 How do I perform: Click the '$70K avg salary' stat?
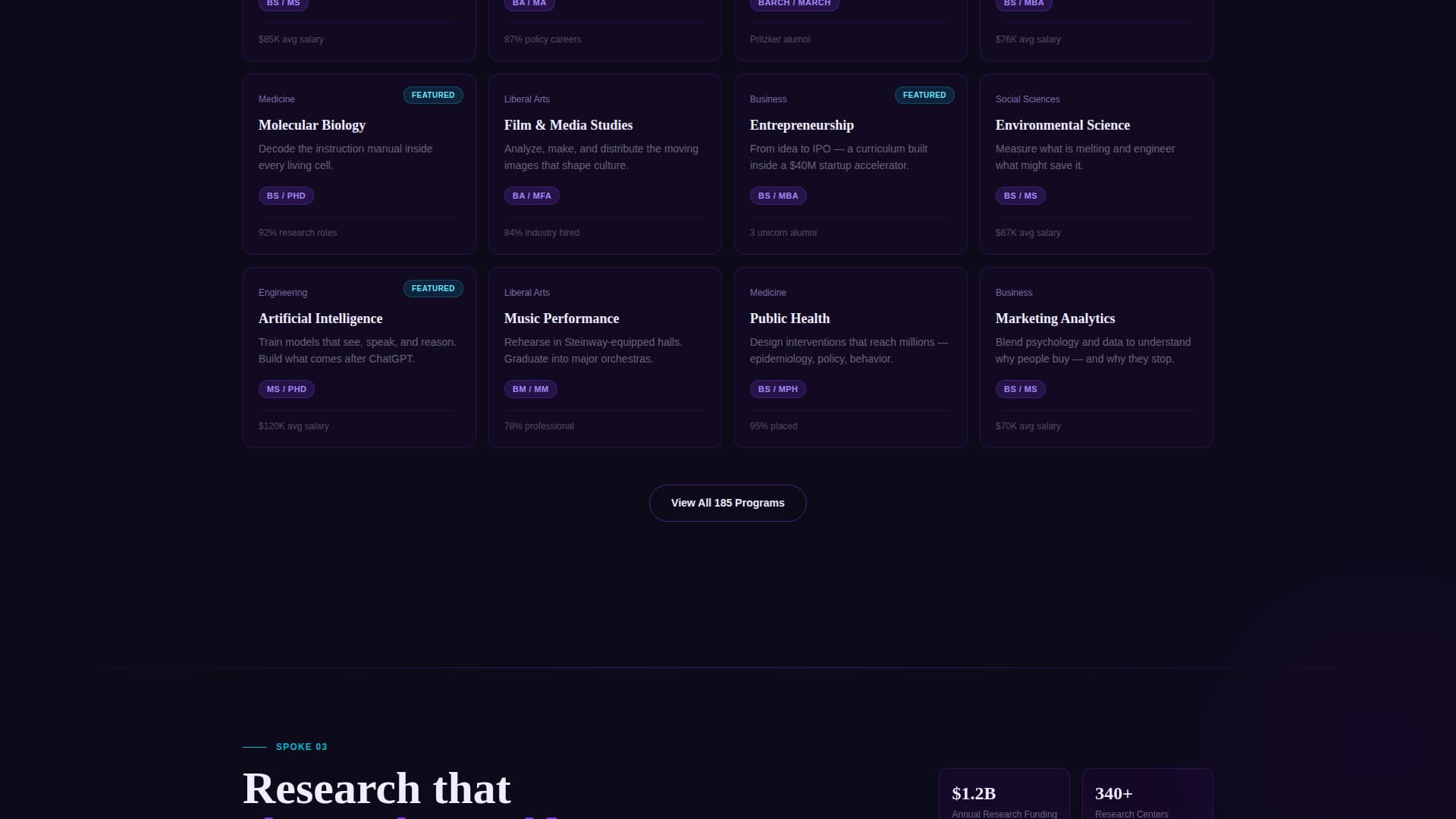(1028, 426)
